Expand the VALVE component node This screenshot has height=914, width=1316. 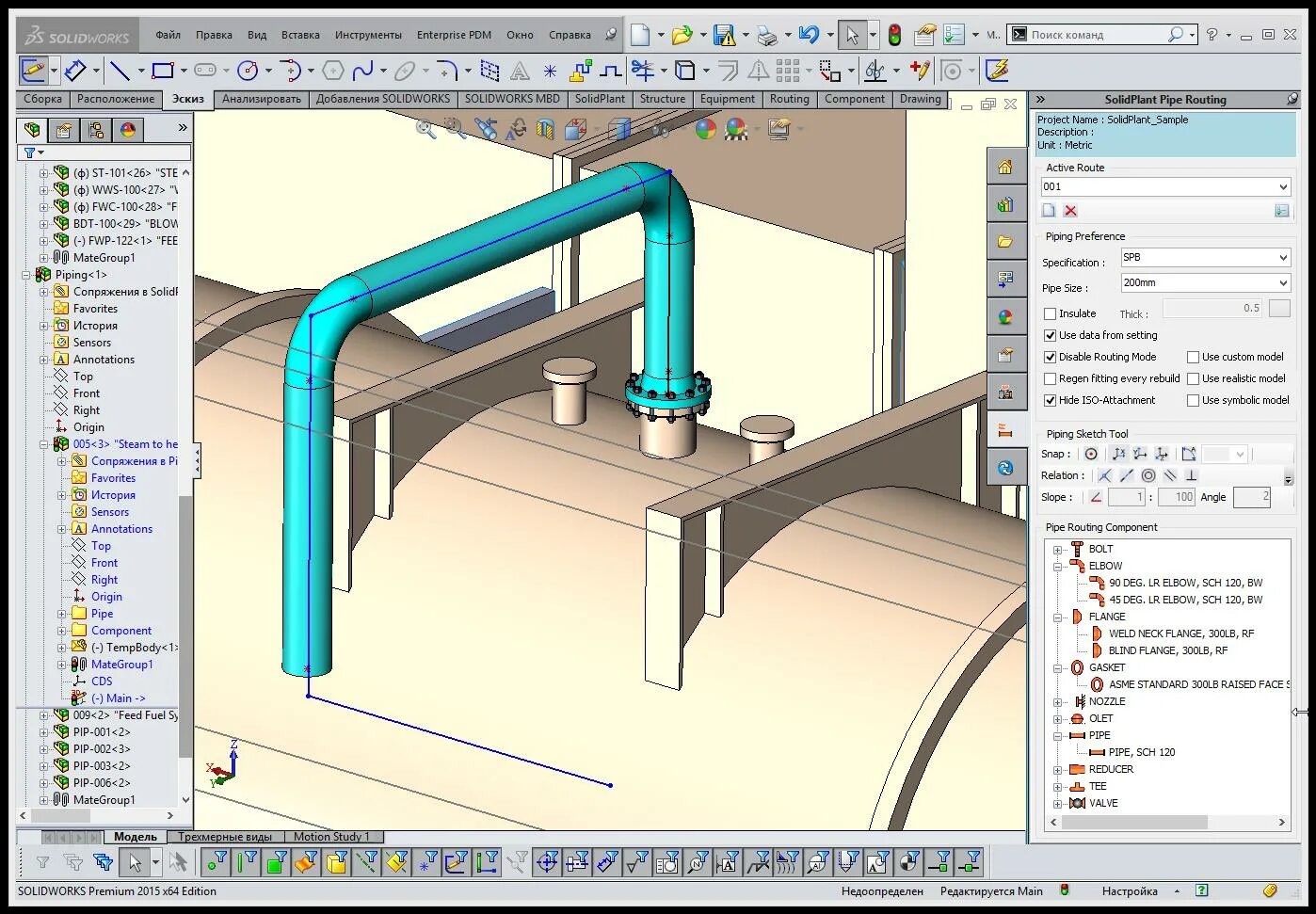1057,803
